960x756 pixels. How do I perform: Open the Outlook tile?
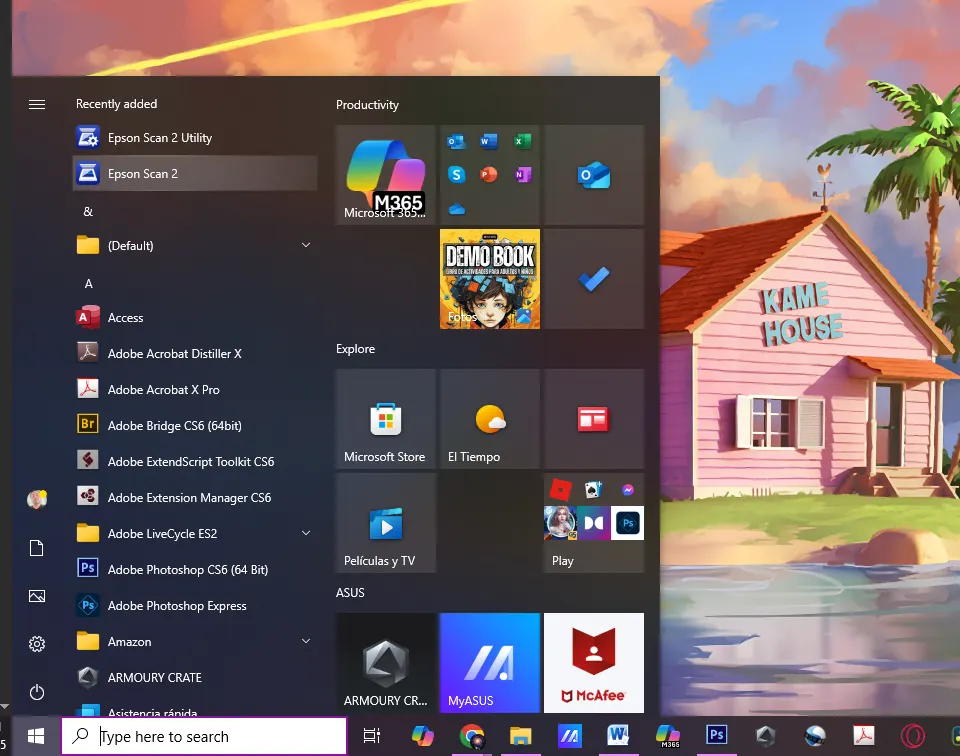[594, 175]
